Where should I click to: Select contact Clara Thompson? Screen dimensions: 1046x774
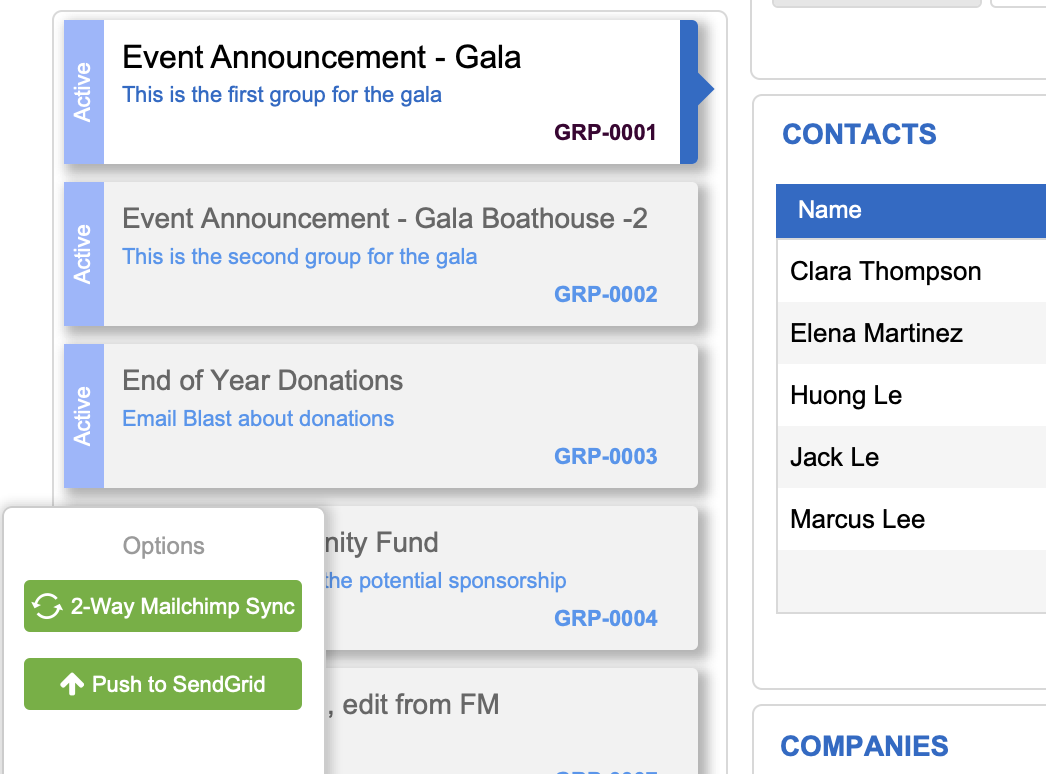(885, 272)
